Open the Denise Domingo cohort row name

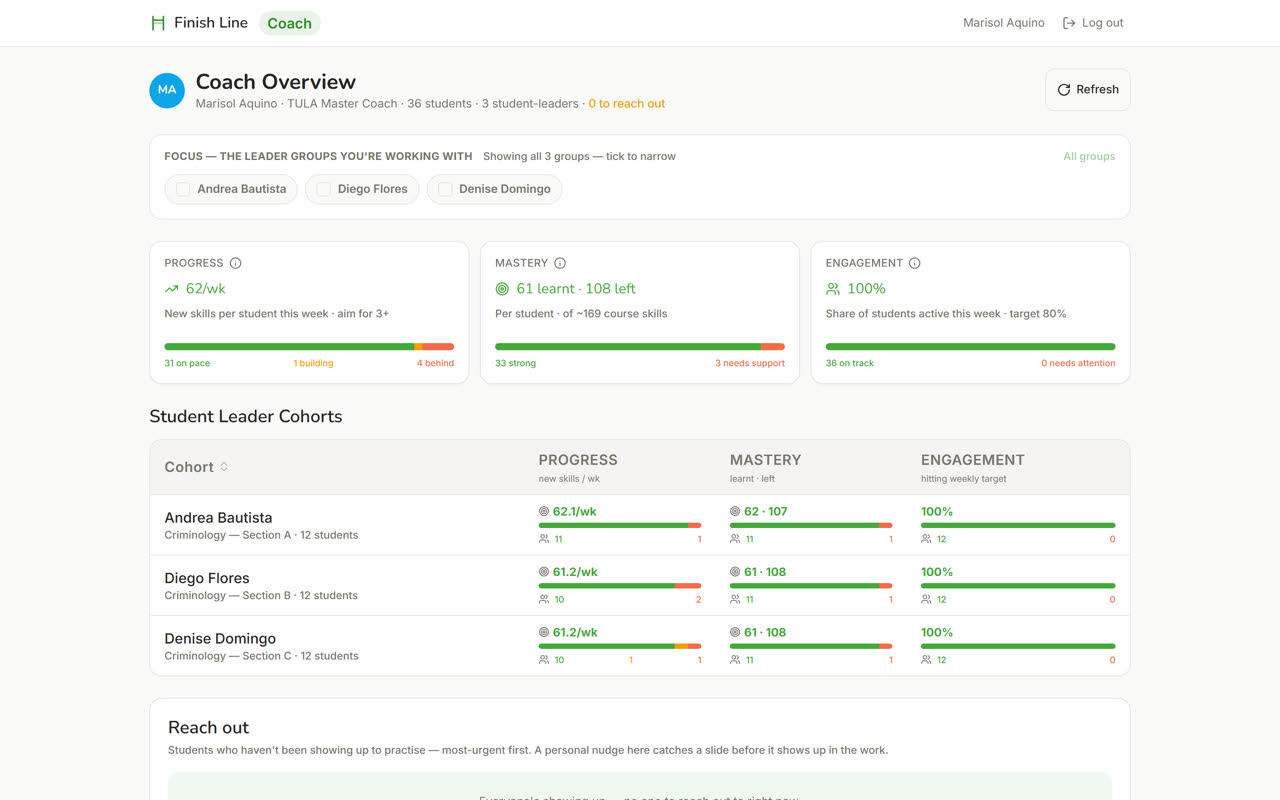pos(220,639)
